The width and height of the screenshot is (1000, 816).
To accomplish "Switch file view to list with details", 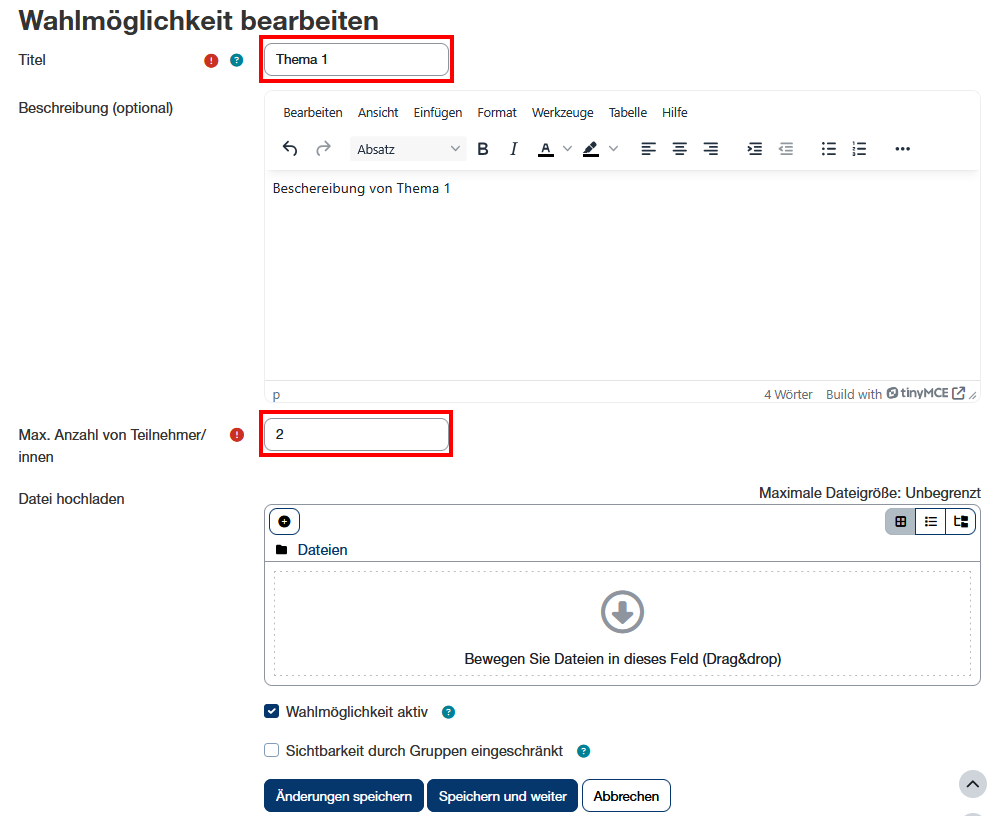I will coord(930,521).
